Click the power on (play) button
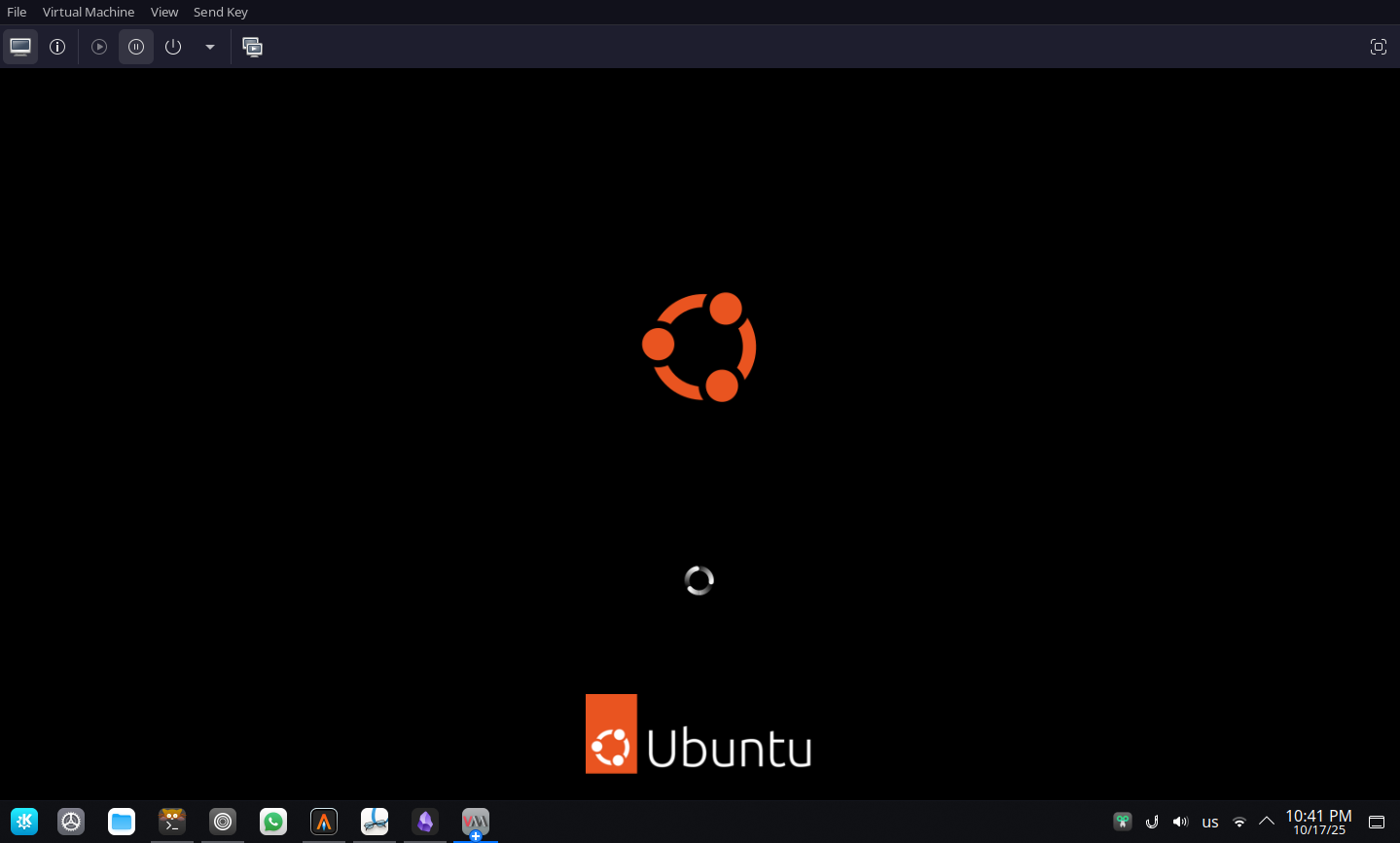This screenshot has height=843, width=1400. (99, 47)
